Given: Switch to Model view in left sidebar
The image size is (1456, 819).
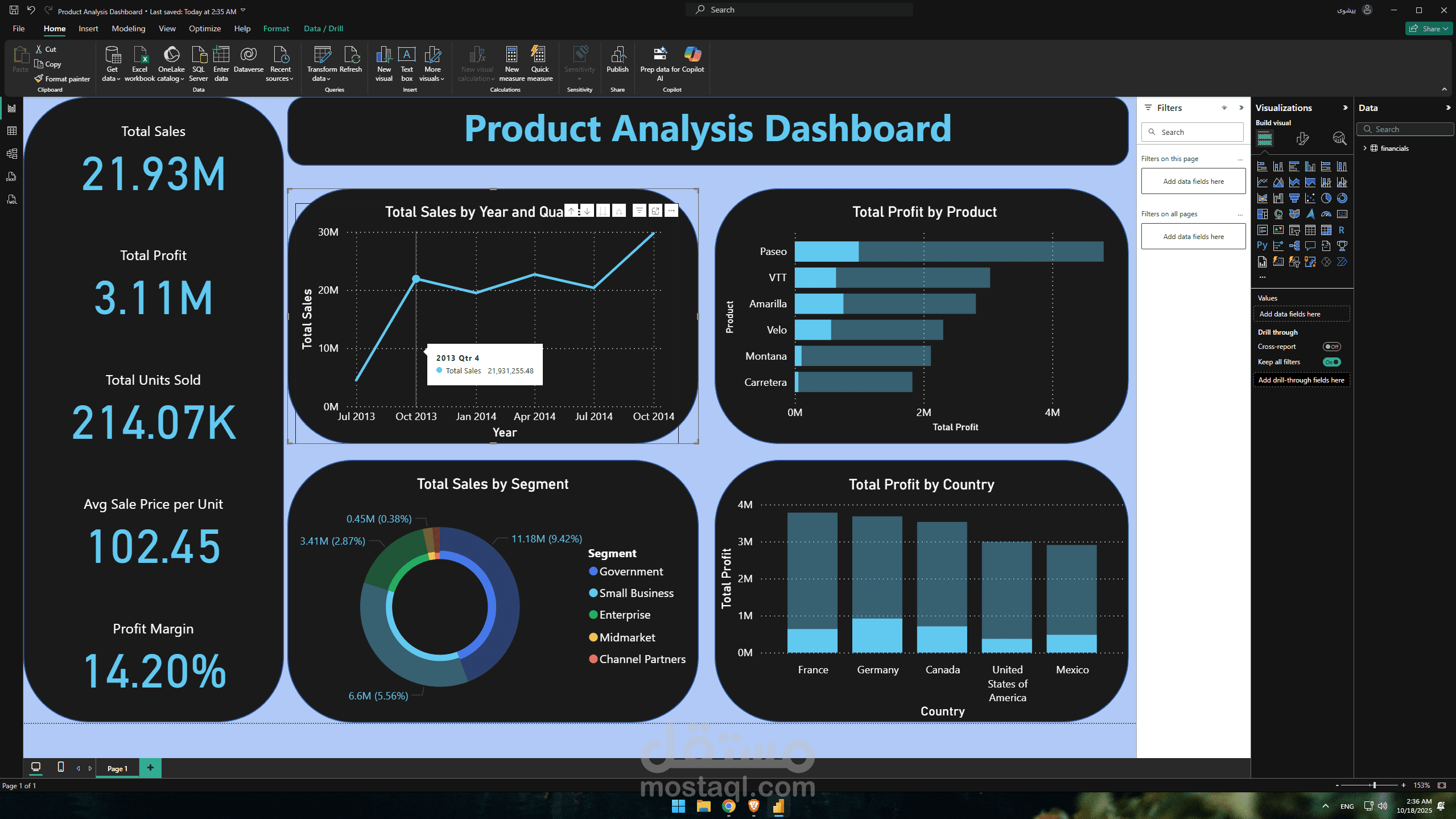Looking at the screenshot, I should [11, 154].
